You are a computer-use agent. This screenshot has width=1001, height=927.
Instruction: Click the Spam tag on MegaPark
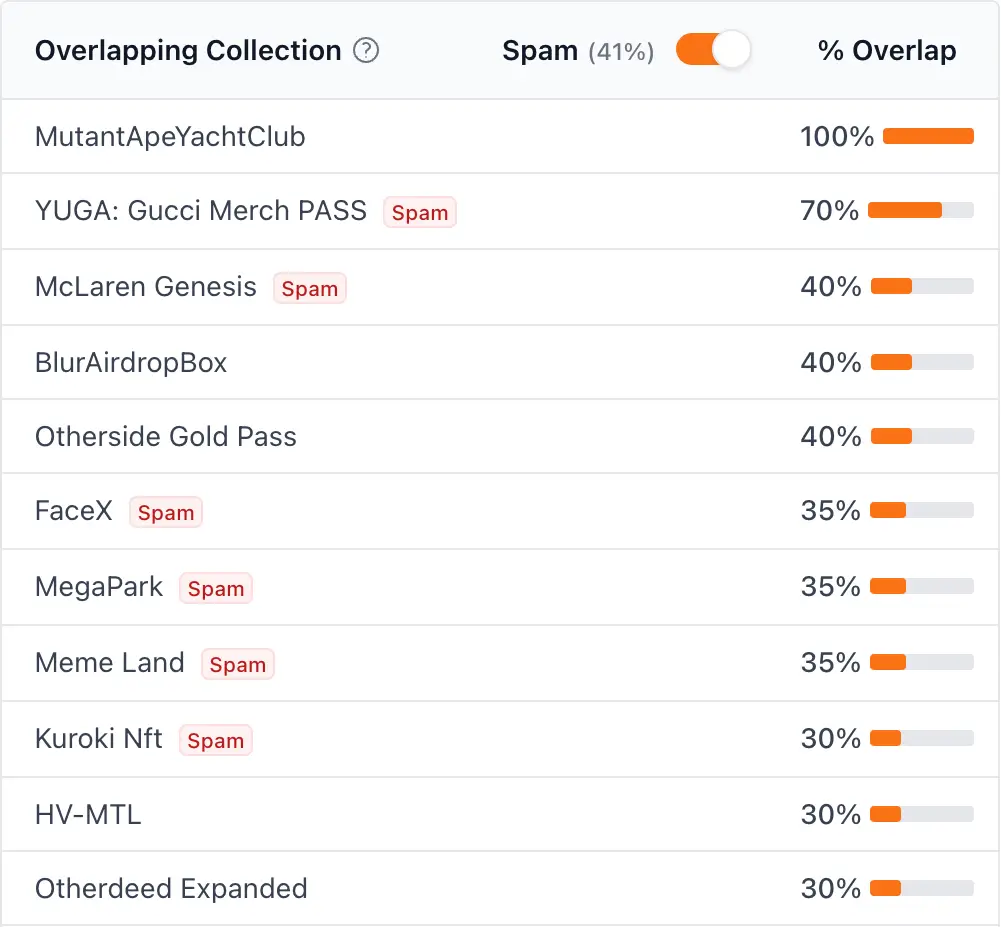tap(216, 589)
